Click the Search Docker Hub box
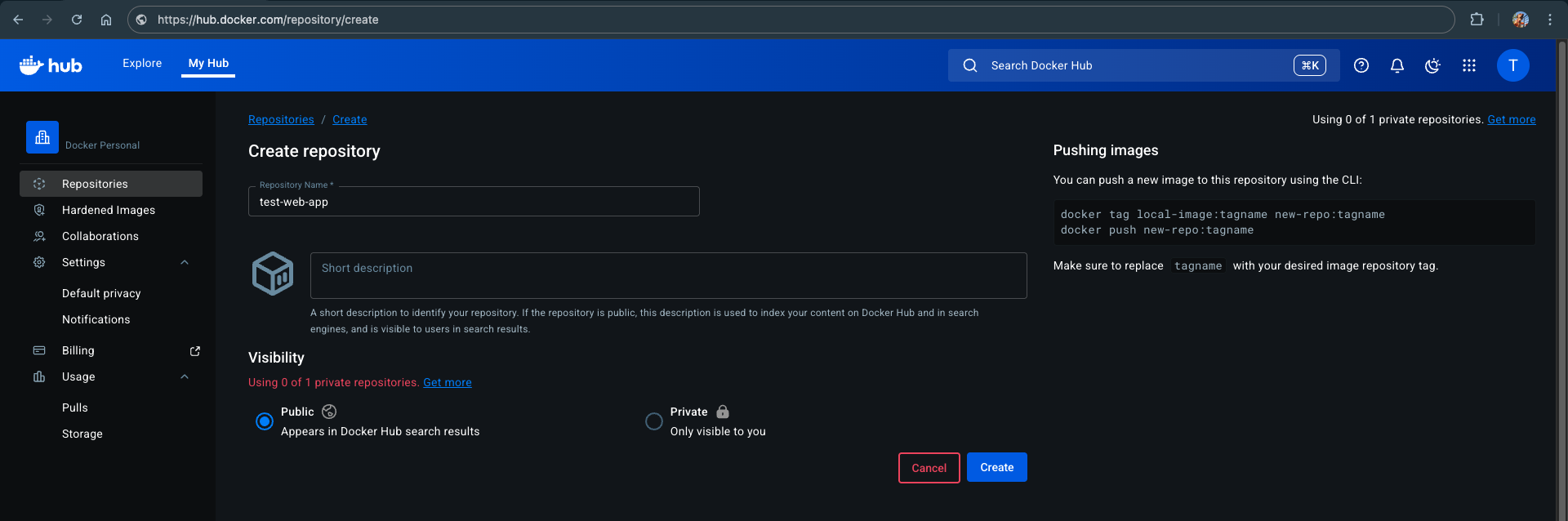The image size is (1568, 521). pos(1143,65)
